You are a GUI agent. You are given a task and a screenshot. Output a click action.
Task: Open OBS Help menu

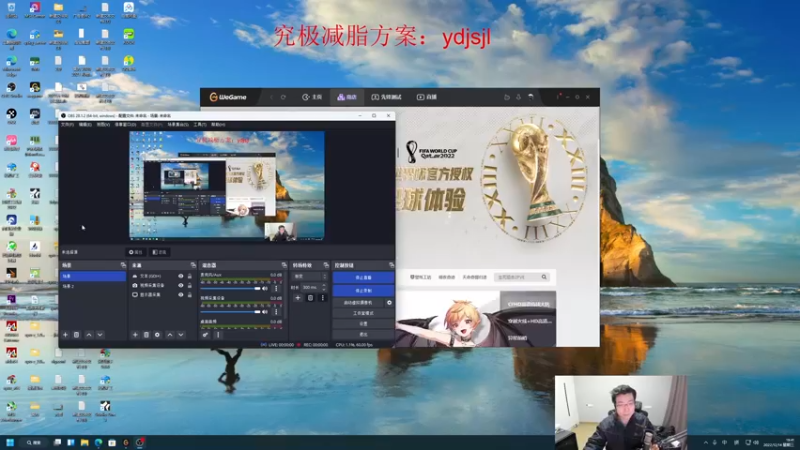click(x=218, y=124)
